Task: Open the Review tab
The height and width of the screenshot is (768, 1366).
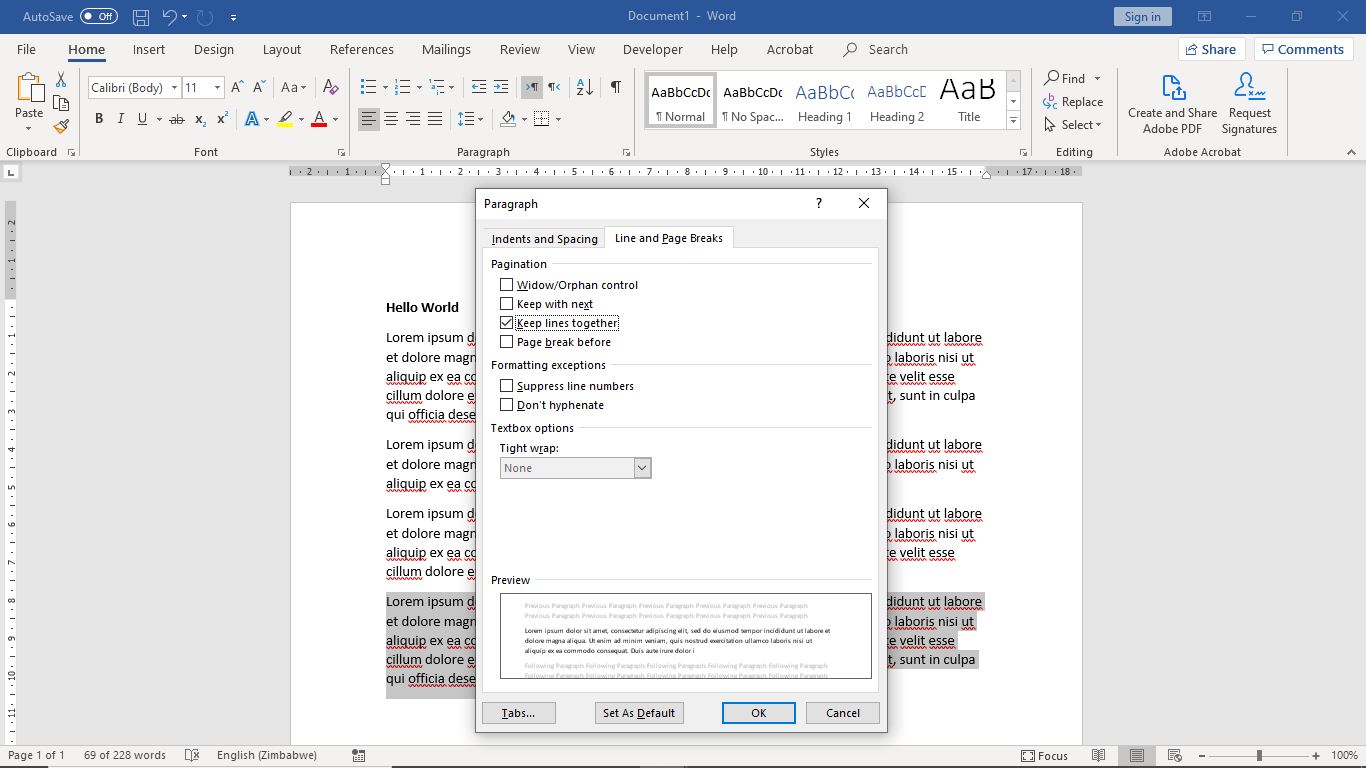Action: point(520,49)
